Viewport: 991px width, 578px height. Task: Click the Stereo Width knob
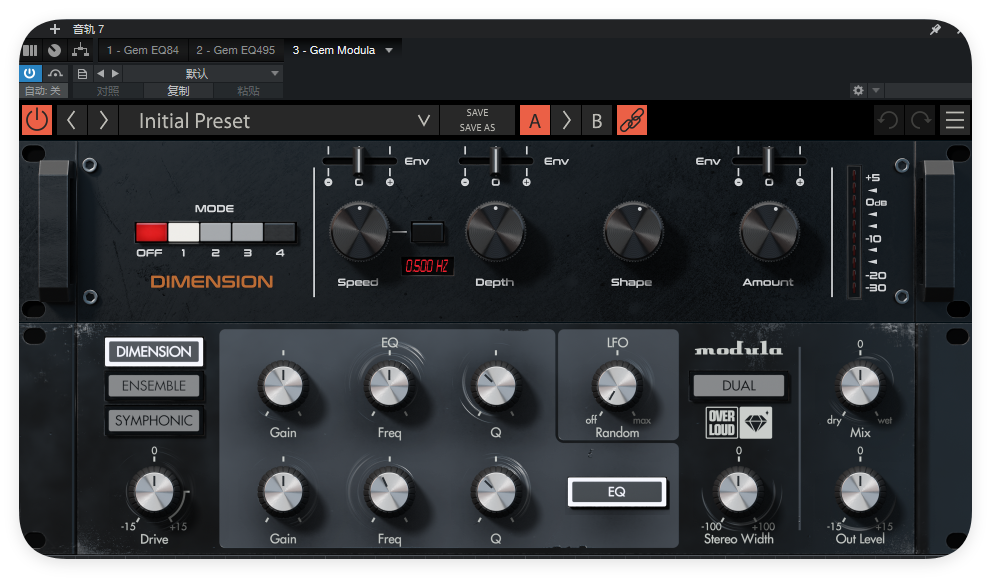[738, 492]
